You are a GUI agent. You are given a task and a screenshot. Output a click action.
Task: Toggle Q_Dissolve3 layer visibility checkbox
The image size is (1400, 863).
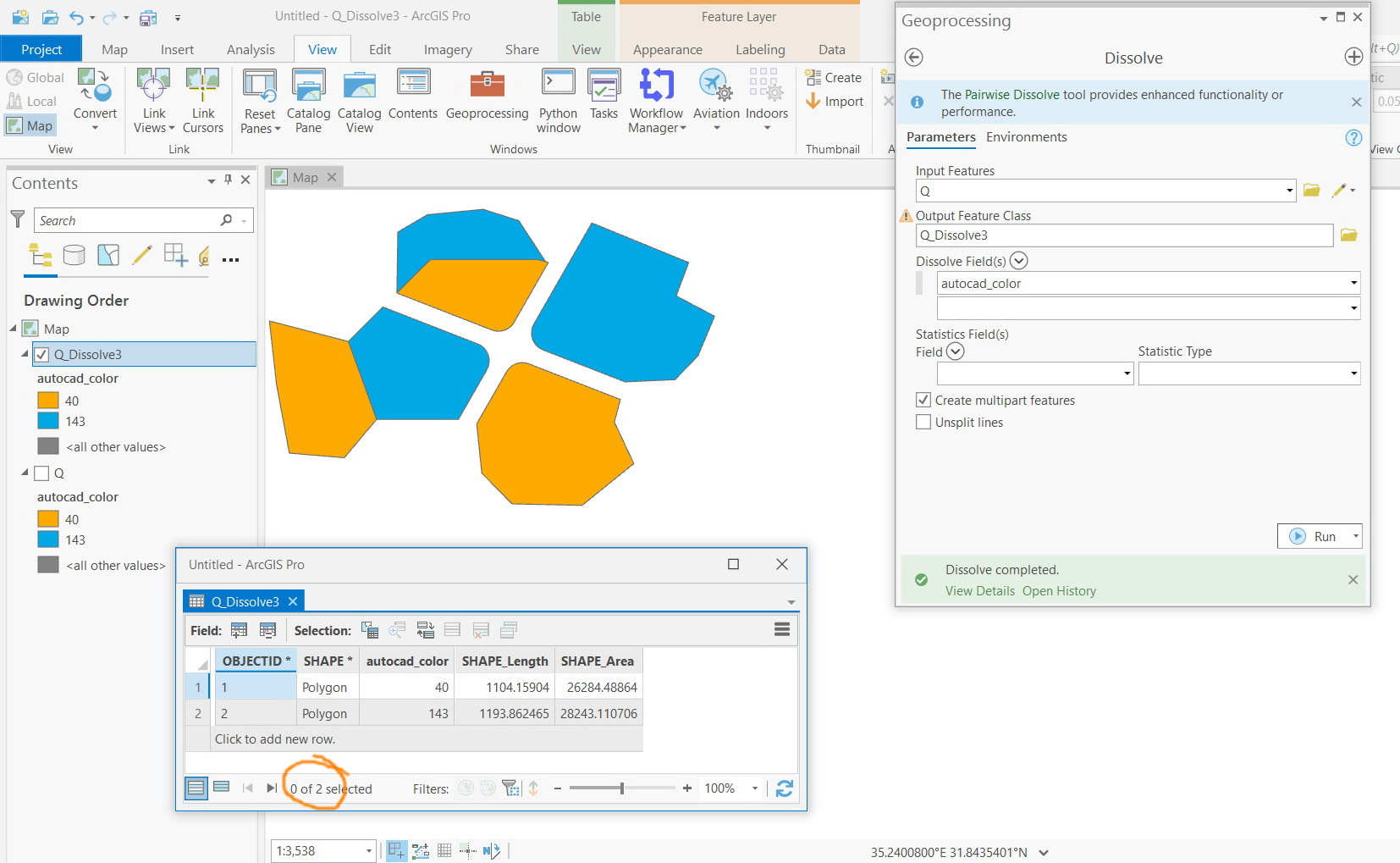click(x=41, y=355)
